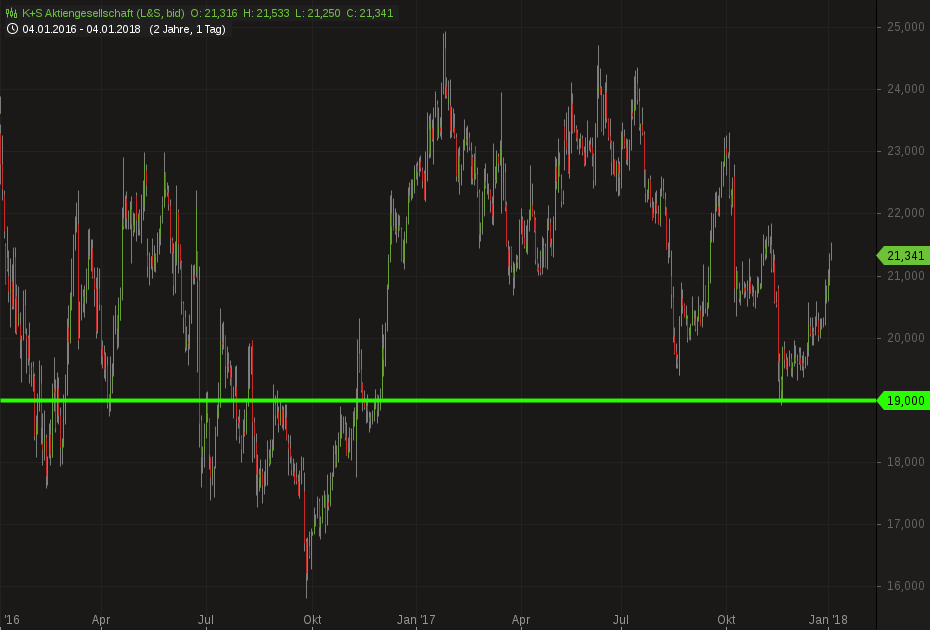Click the candlestick chart type icon

click(x=12, y=12)
